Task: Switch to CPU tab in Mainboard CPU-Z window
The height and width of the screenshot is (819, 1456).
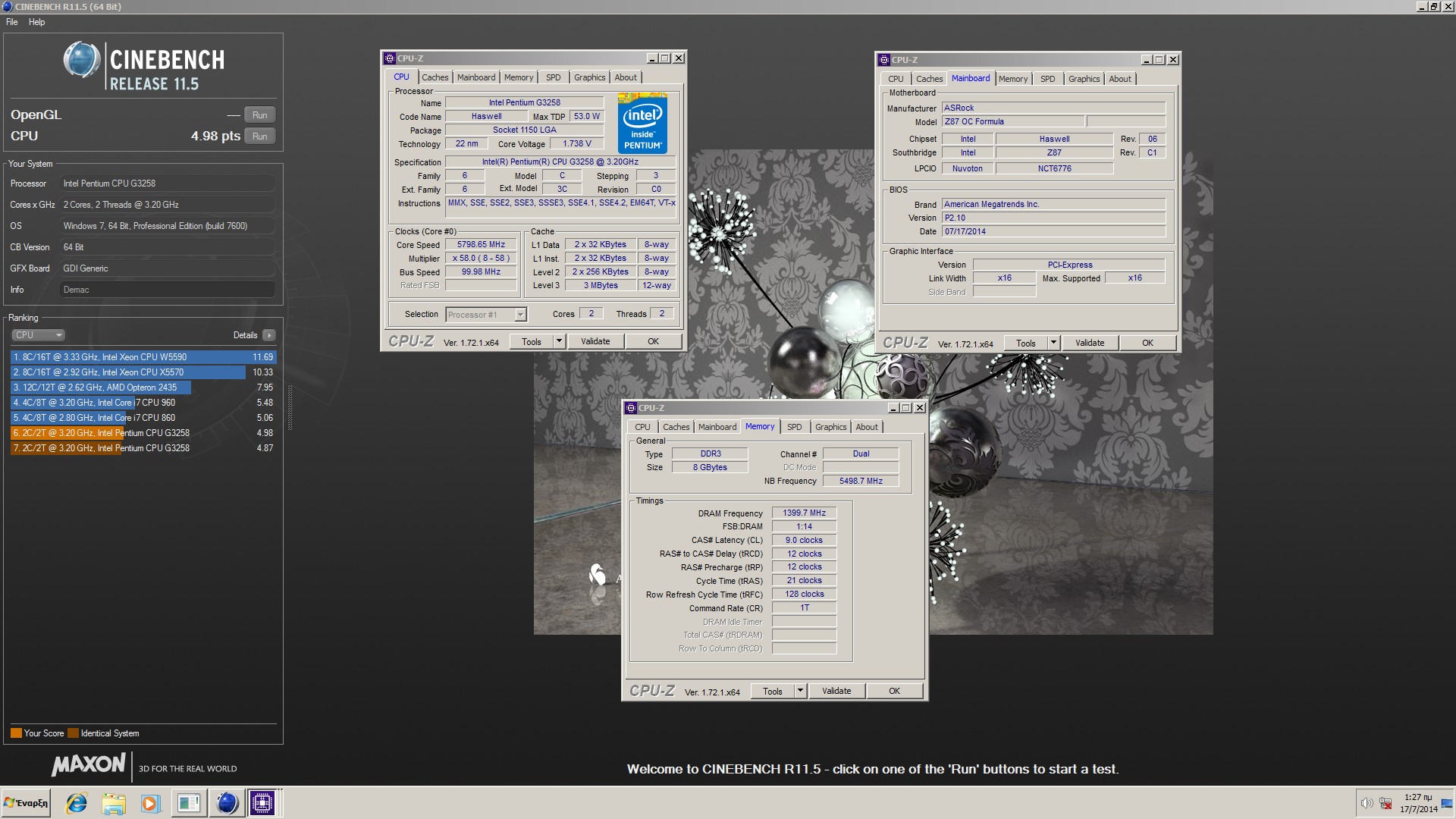Action: (896, 79)
